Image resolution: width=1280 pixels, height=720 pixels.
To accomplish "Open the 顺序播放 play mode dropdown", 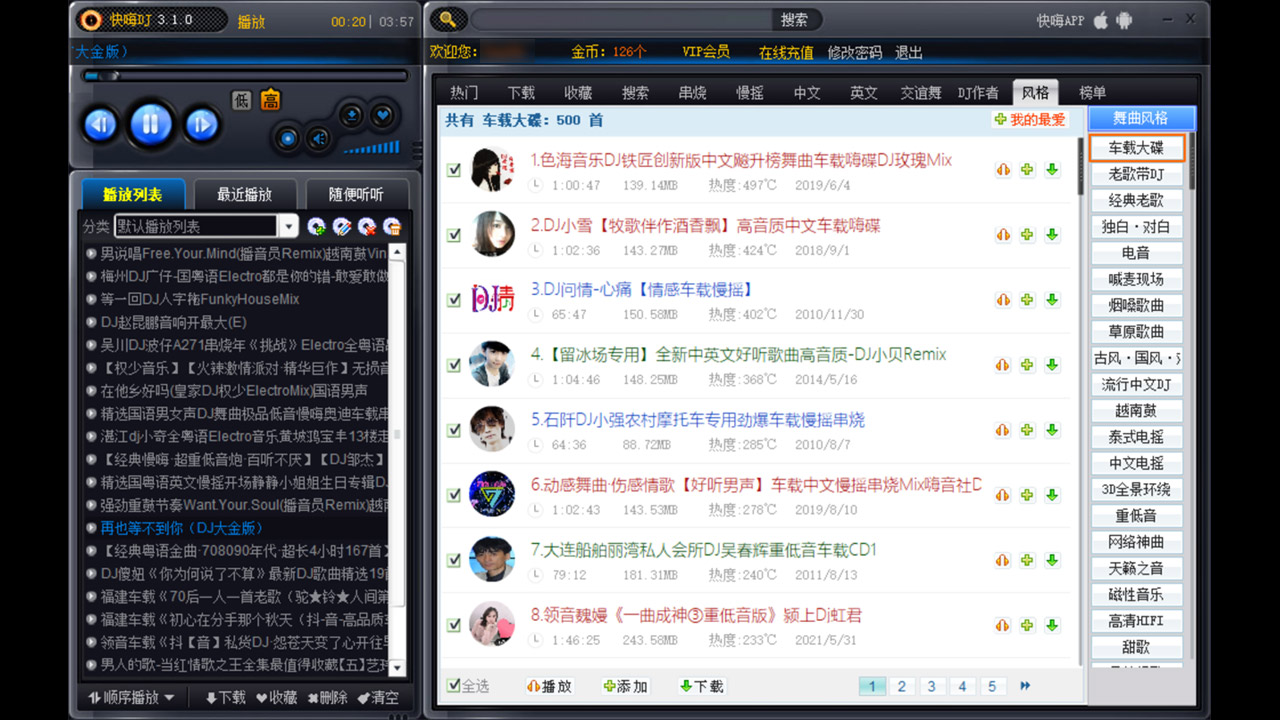I will click(130, 697).
